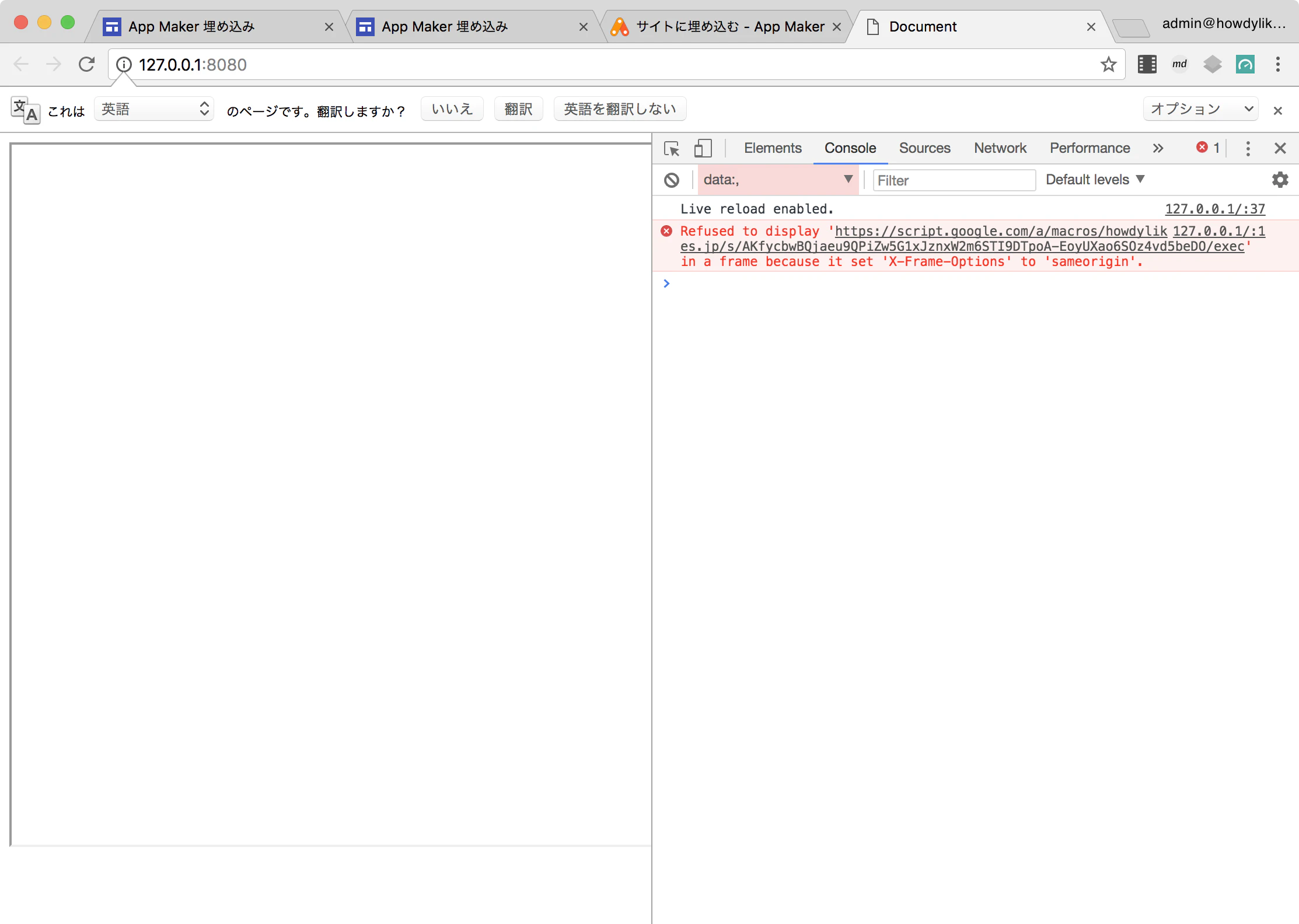Screen dimensions: 1299x924
Task: Click the teal gauge extension icon
Action: (x=1245, y=64)
